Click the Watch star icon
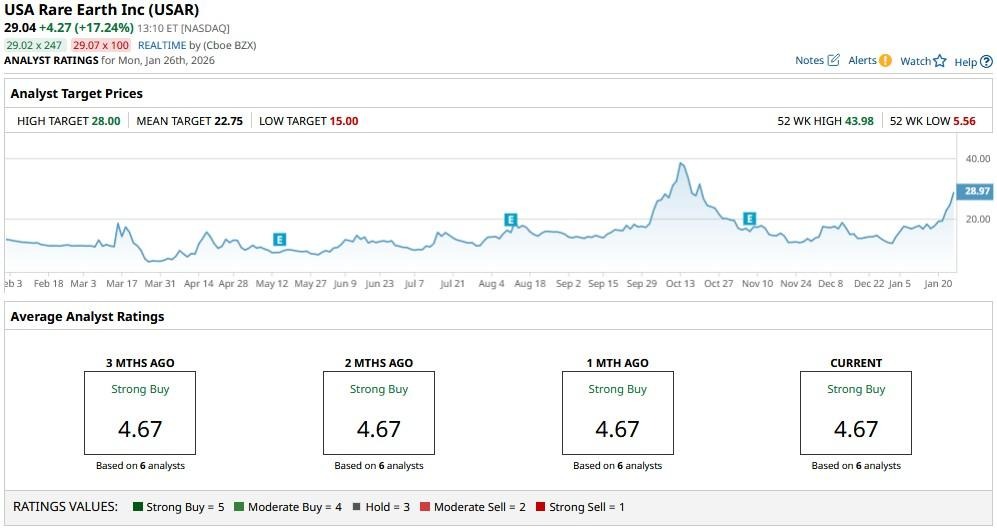This screenshot has height=529, width=997. tap(940, 61)
